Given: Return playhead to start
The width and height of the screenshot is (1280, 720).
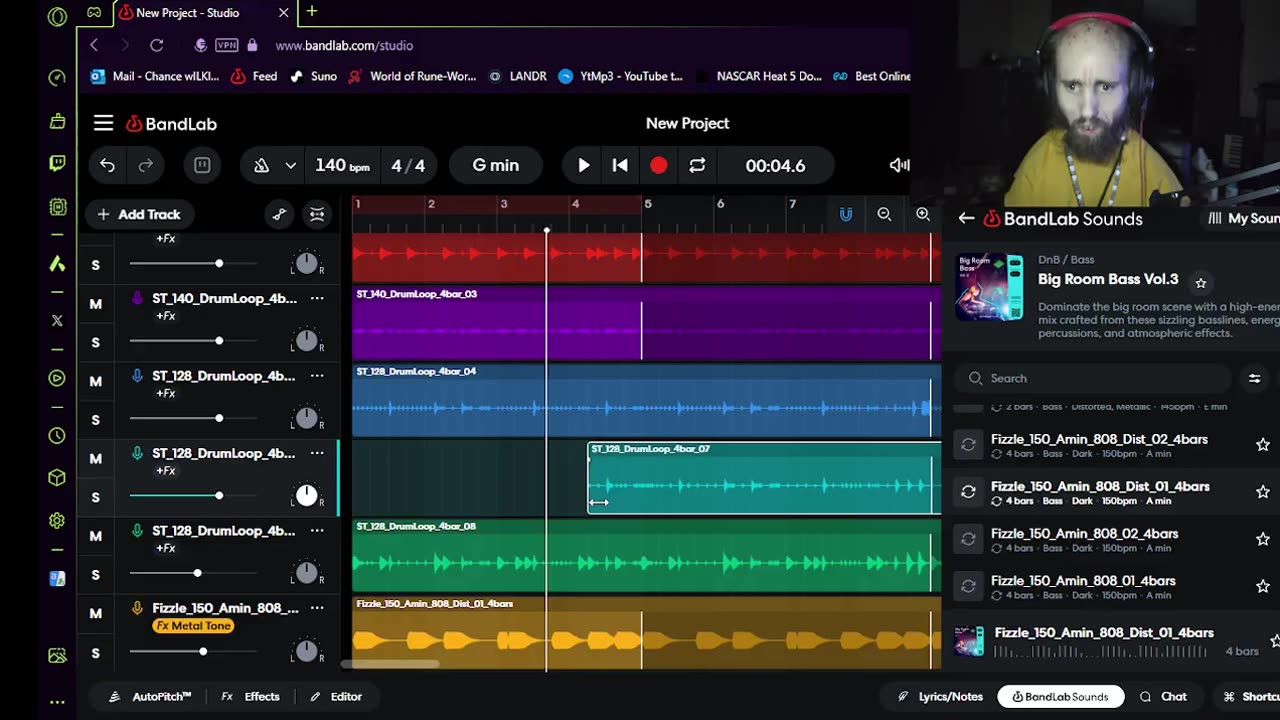Looking at the screenshot, I should pyautogui.click(x=620, y=165).
